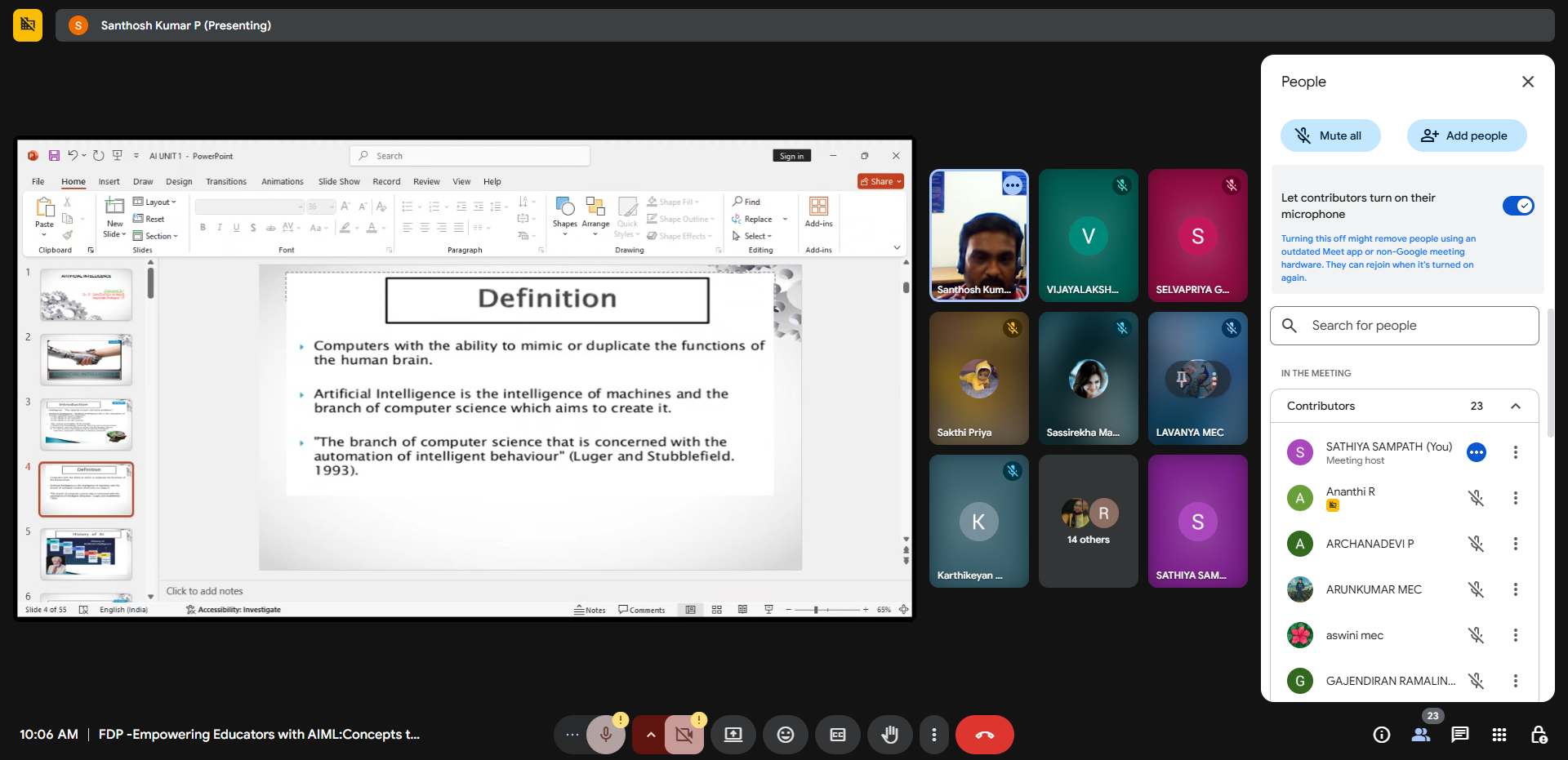Collapse the Contributors list chevron
1568x760 pixels.
[1516, 406]
